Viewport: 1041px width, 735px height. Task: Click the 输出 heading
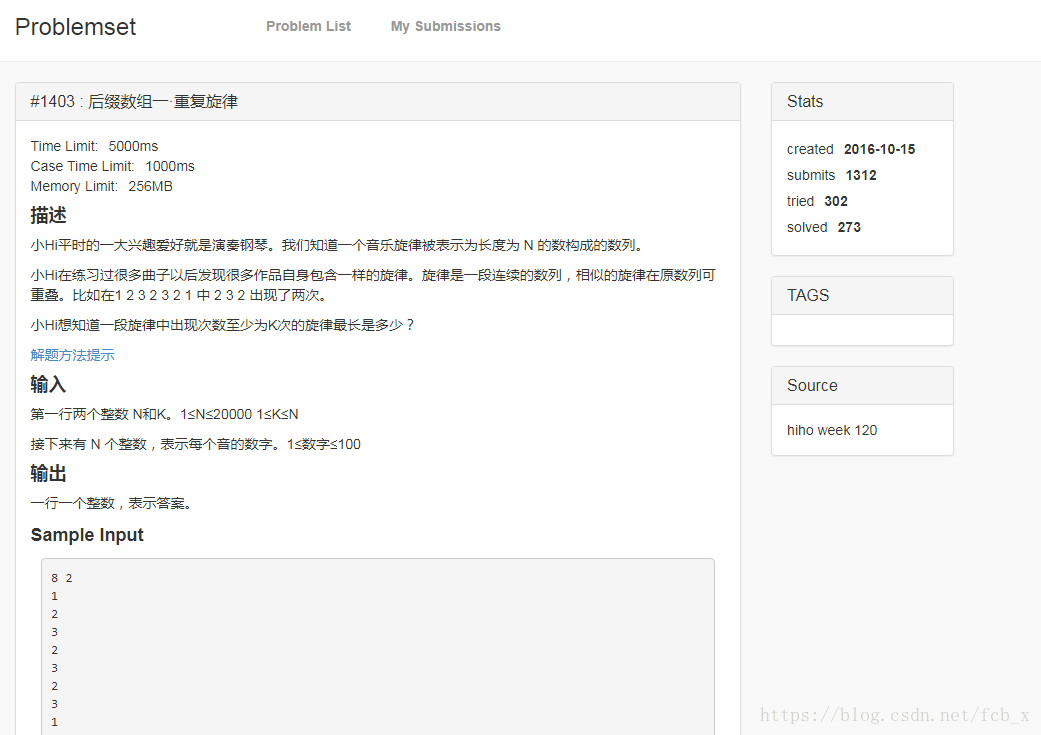point(48,473)
